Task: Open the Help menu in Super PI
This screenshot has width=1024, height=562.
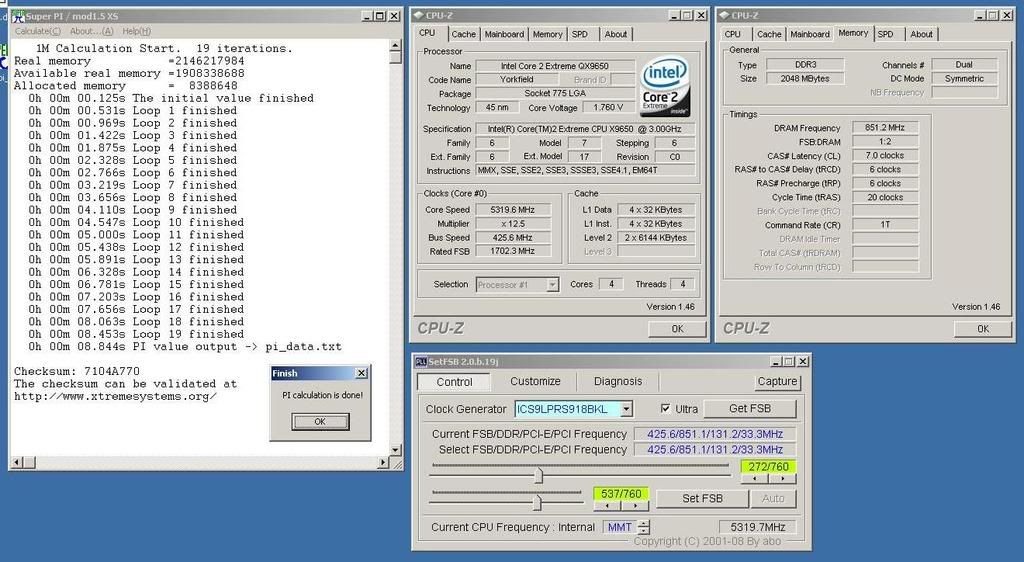Action: [x=136, y=31]
